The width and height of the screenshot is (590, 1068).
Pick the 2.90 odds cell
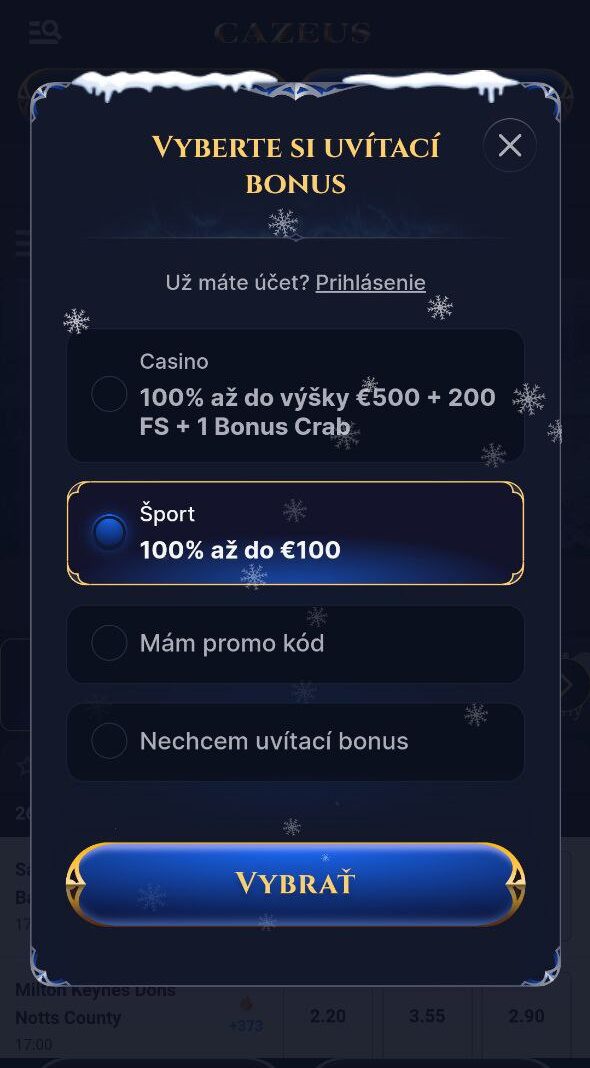[x=526, y=1016]
